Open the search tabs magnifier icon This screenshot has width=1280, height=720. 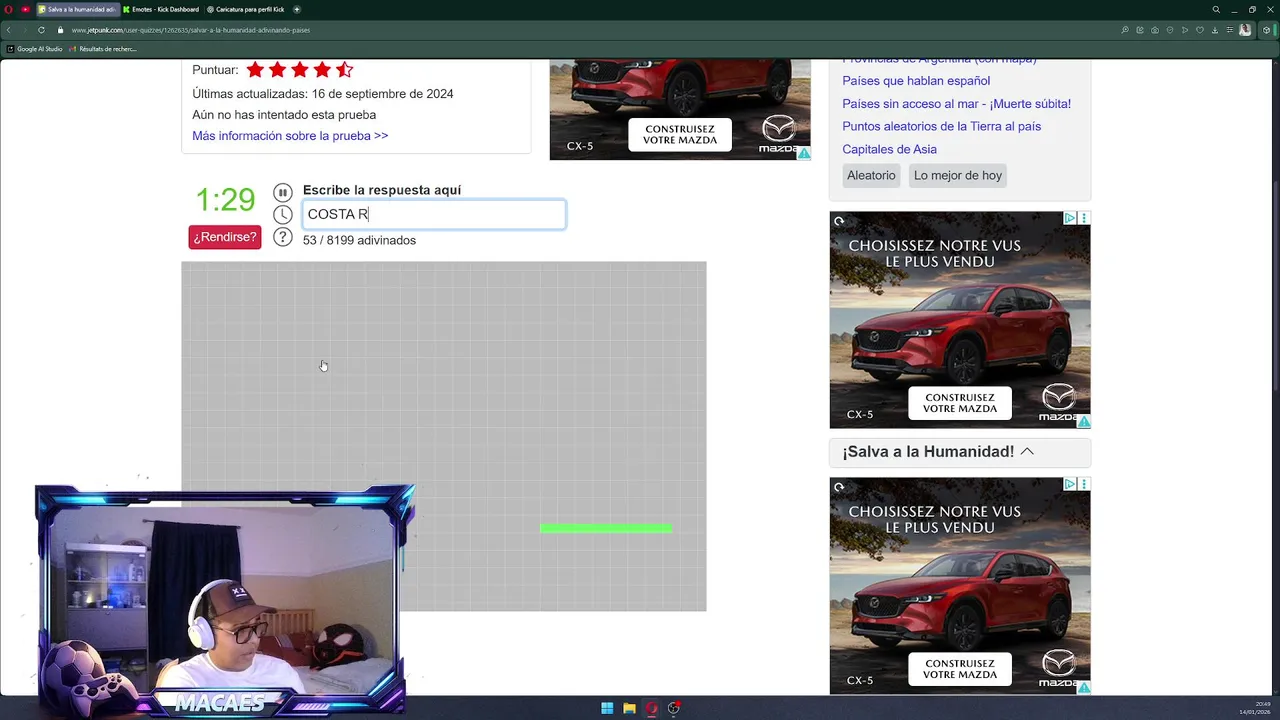pos(1216,9)
